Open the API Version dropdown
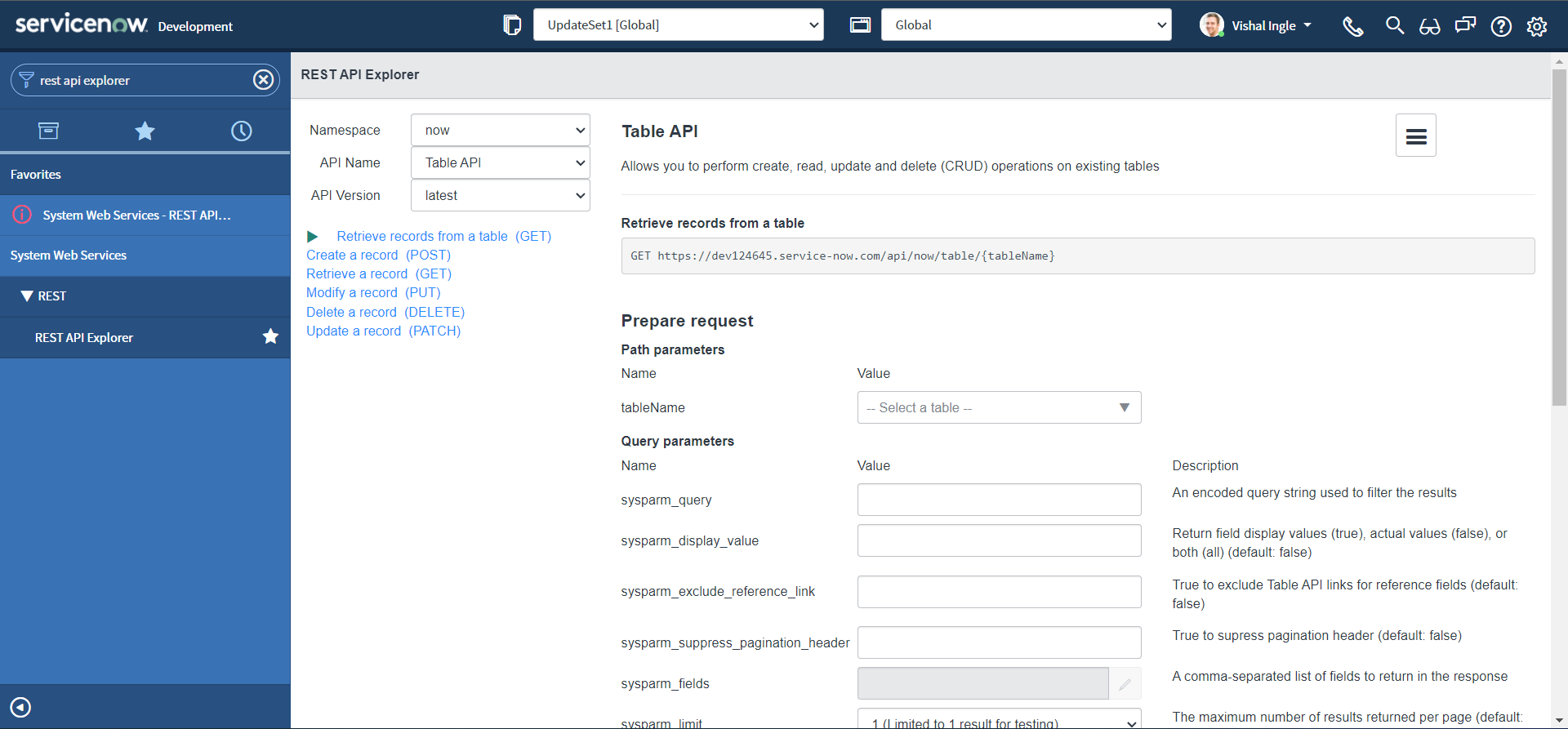 (x=501, y=195)
